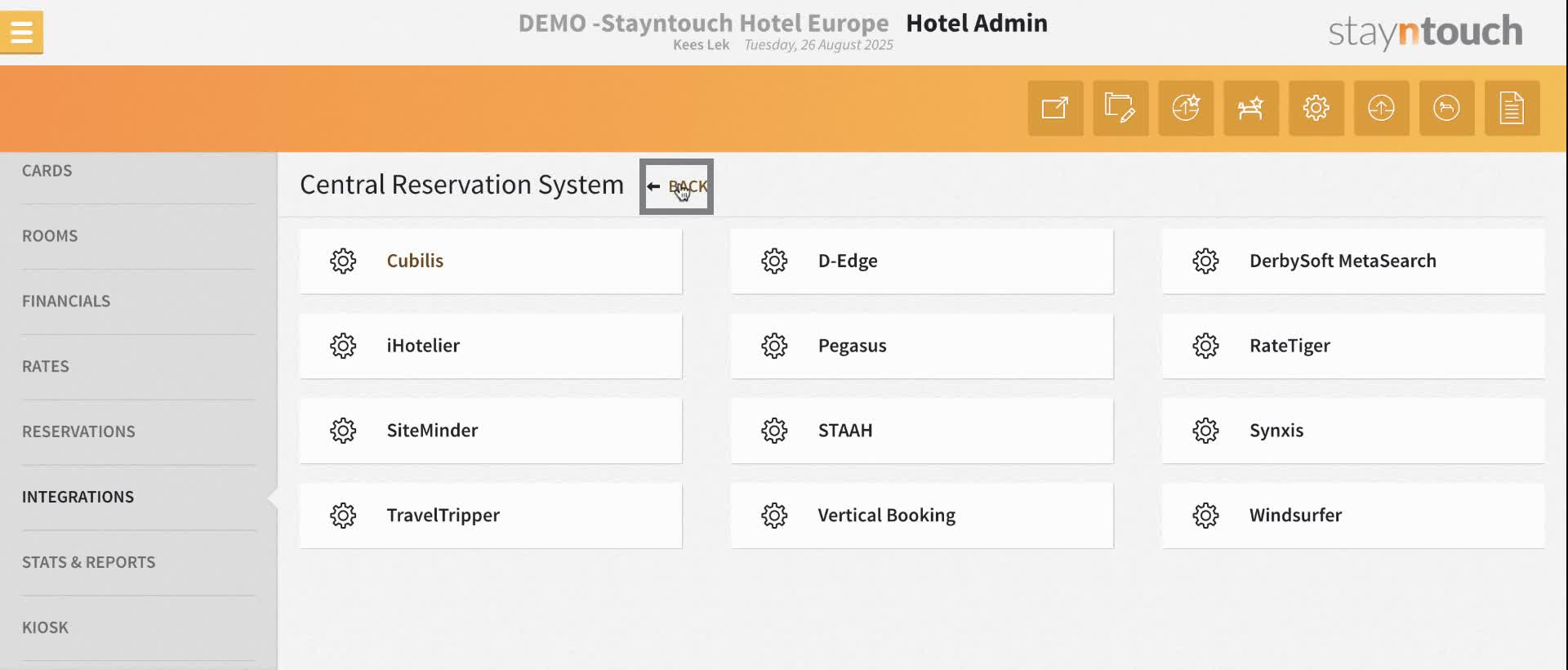Image resolution: width=1568 pixels, height=670 pixels.
Task: Click the gear icon on STAAH card
Action: 774,431
